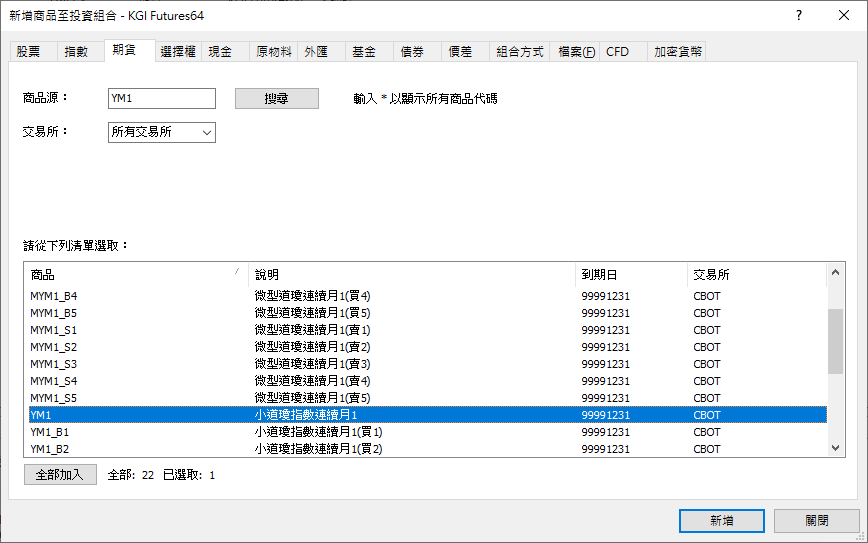Click the 商品源 input field containing YM1
The image size is (868, 543).
tap(162, 99)
